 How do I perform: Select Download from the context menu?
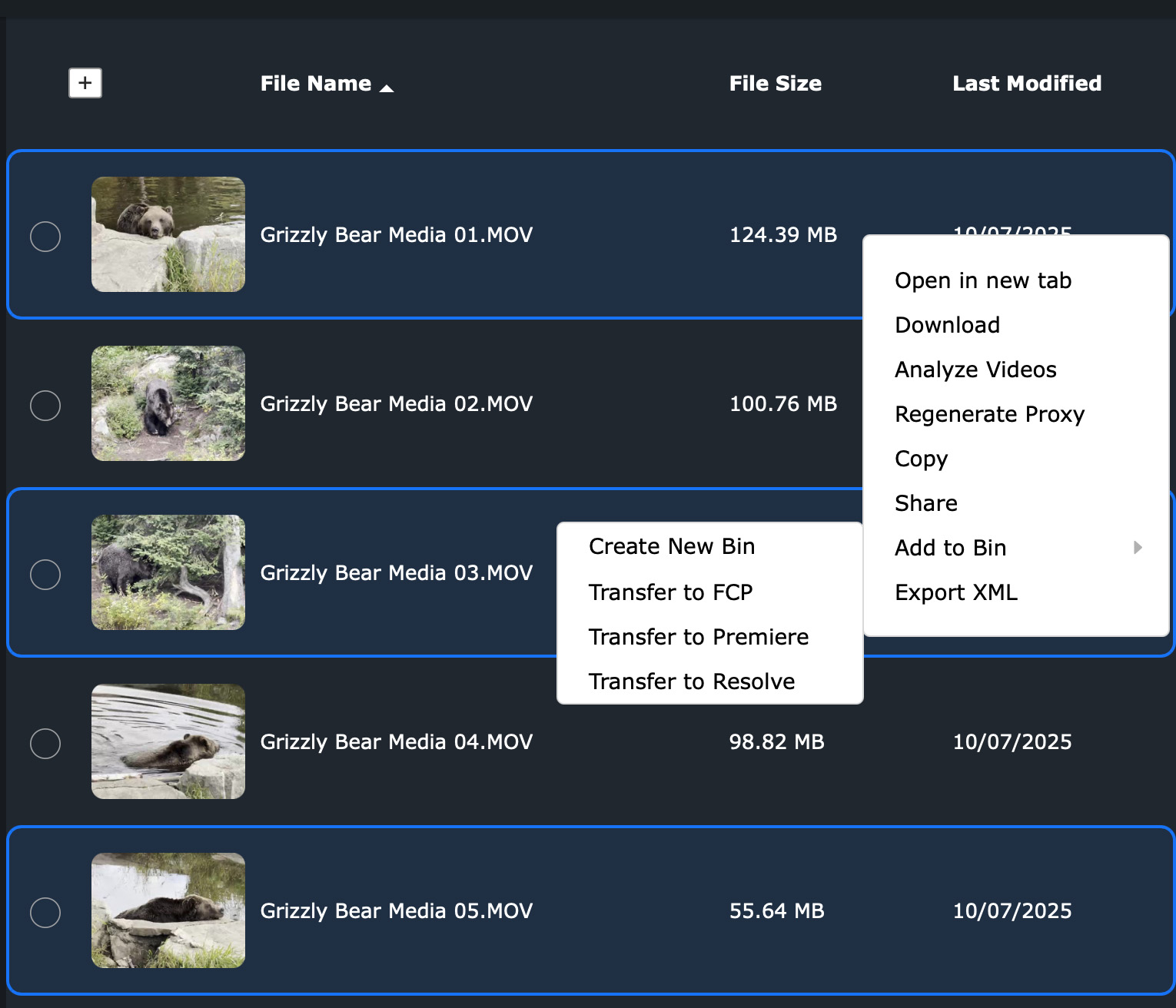[947, 325]
